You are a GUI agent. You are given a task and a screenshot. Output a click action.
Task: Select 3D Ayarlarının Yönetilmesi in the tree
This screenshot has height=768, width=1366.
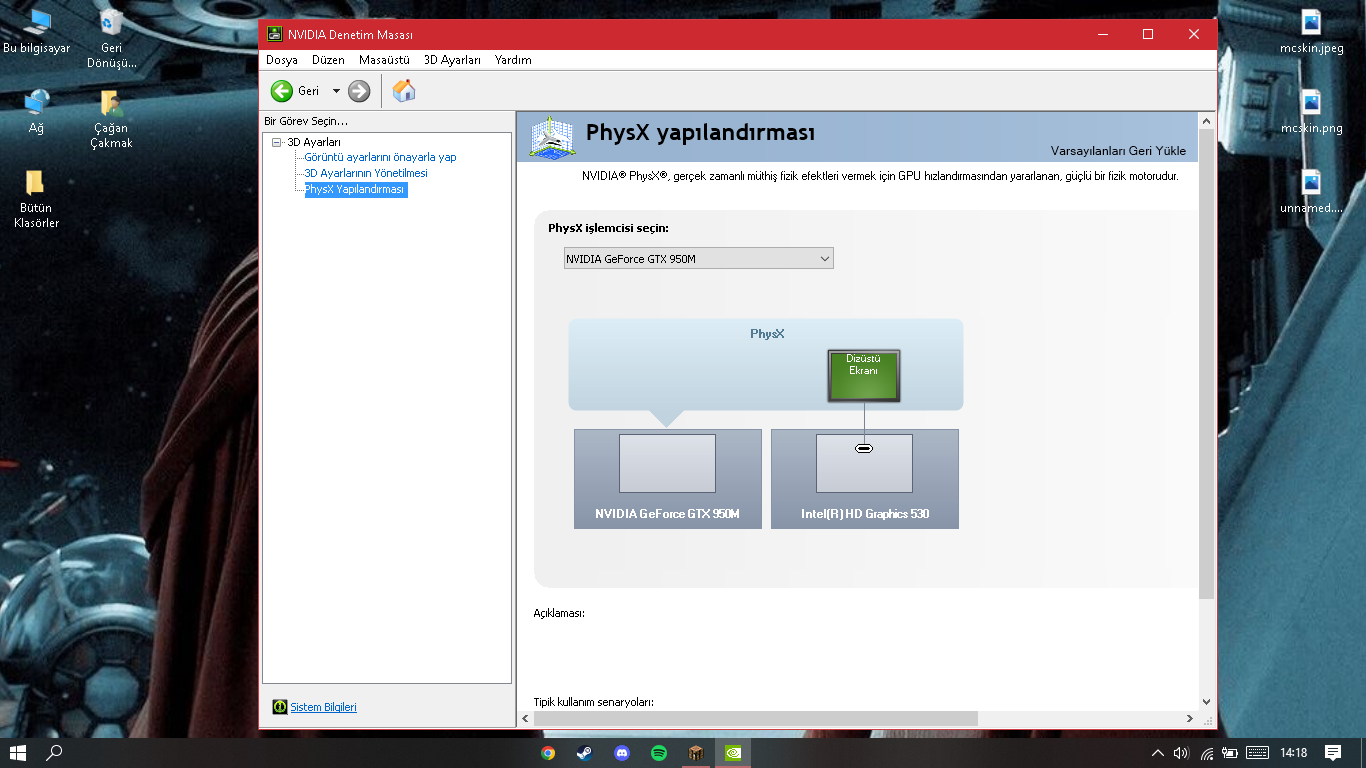coord(366,173)
